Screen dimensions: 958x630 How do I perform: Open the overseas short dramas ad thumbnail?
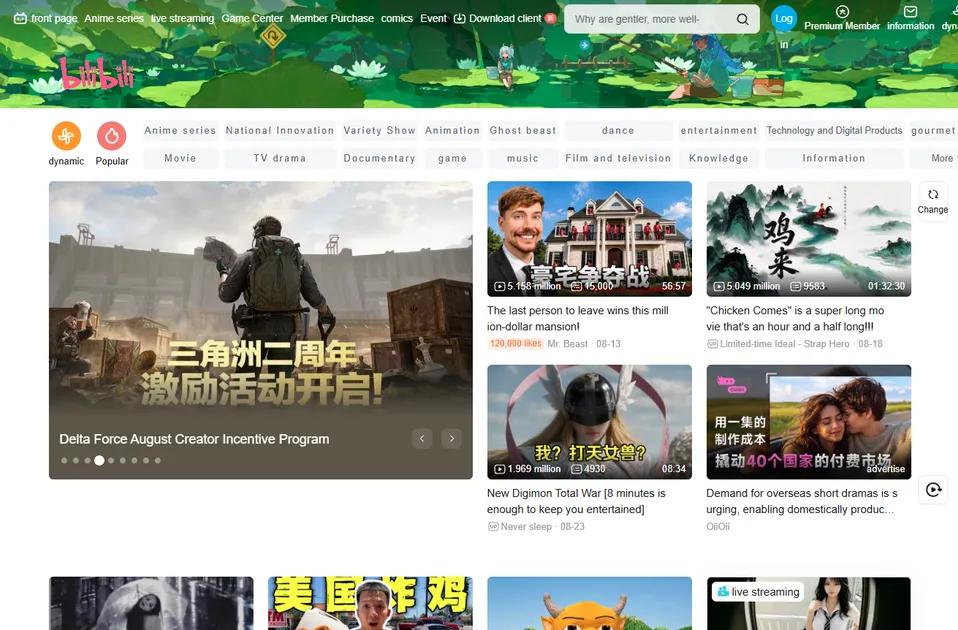[809, 422]
